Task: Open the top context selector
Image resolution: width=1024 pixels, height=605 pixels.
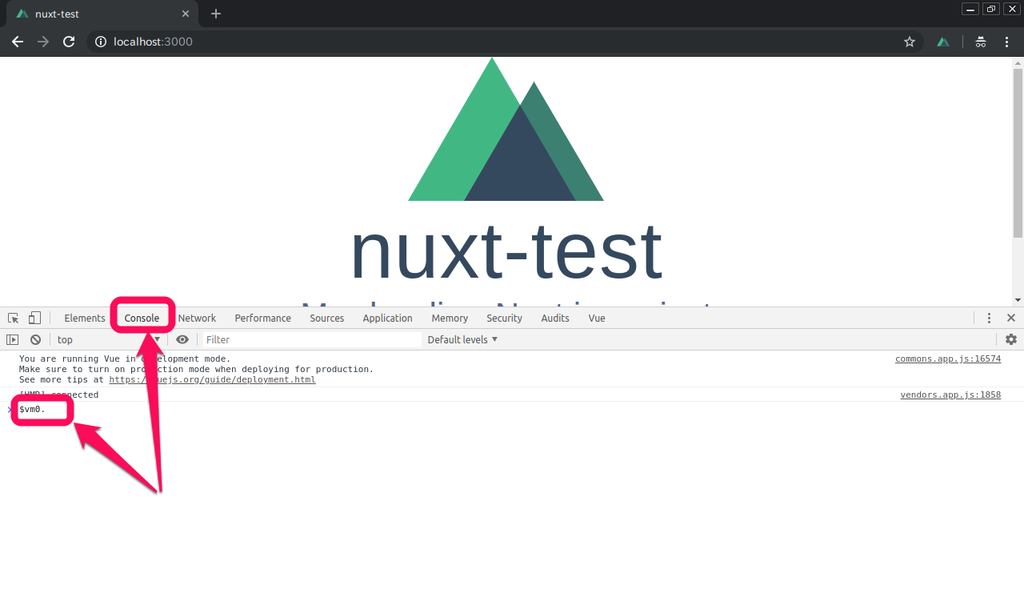Action: (108, 340)
